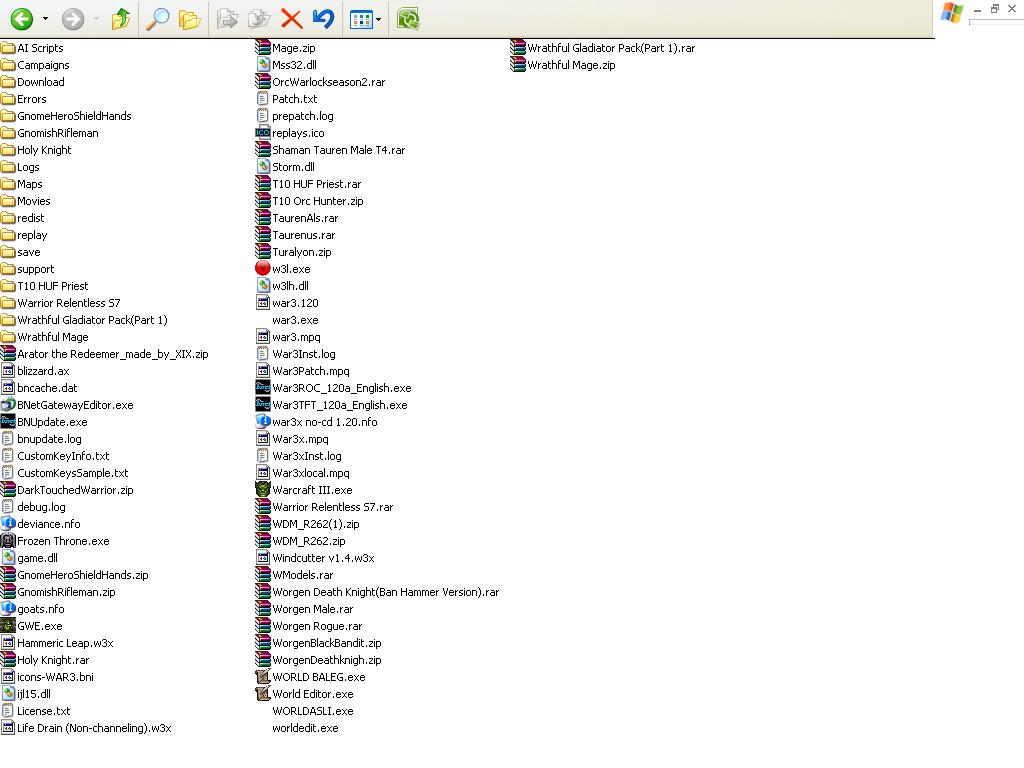Select the World Editor.exe icon
The image size is (1024, 768).
(x=263, y=693)
